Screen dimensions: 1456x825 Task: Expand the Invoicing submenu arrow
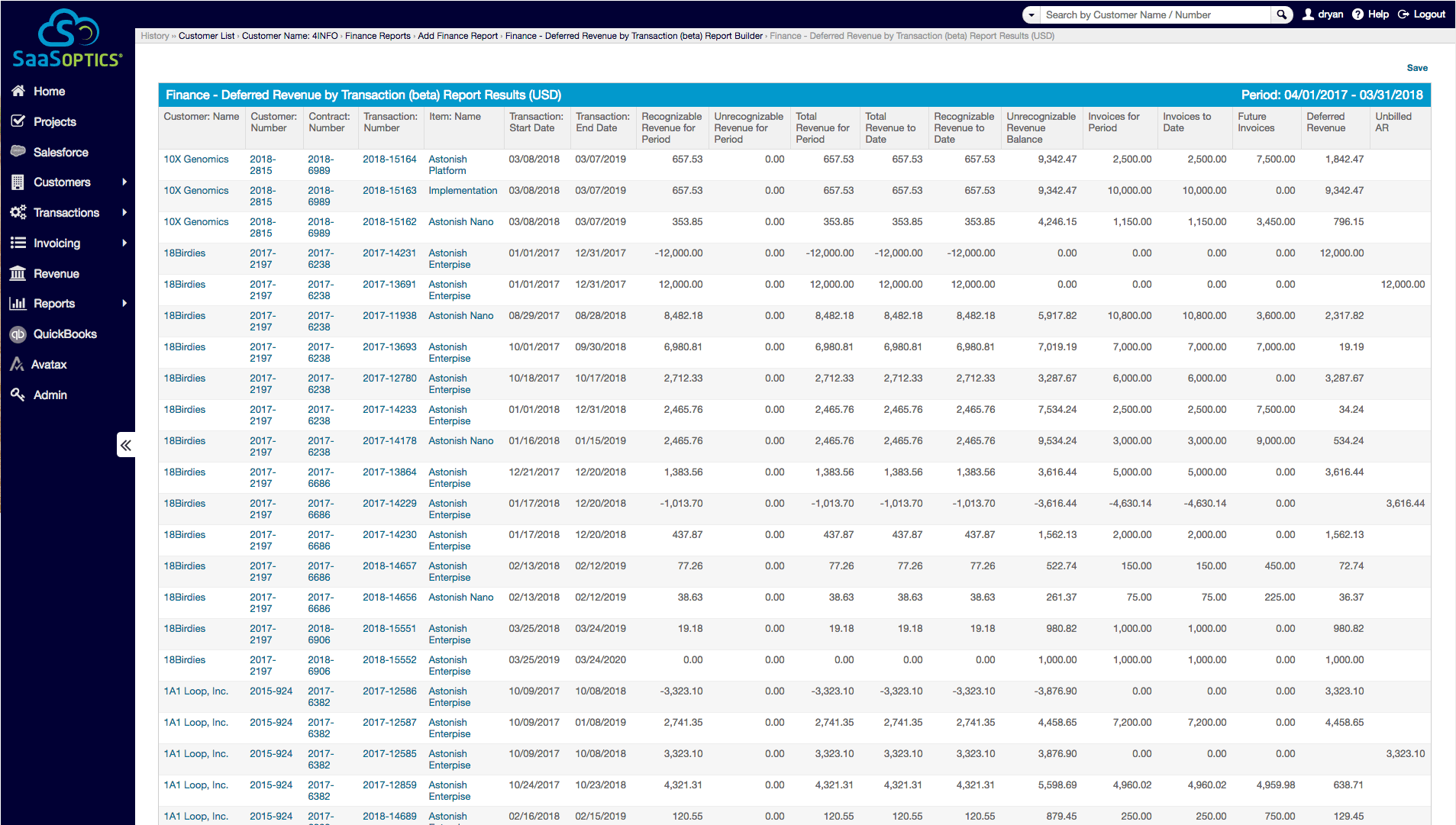(x=124, y=243)
